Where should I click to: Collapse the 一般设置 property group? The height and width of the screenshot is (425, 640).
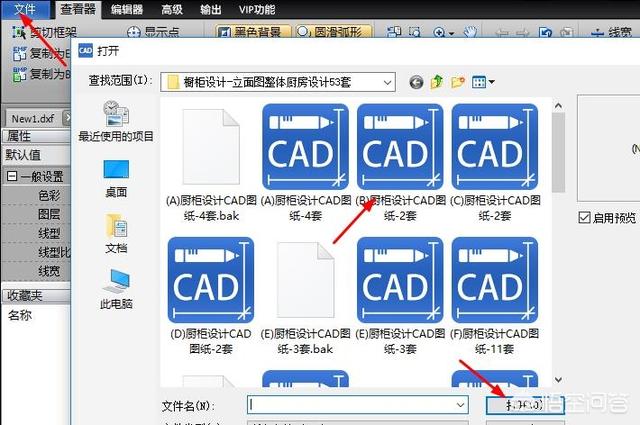[x=12, y=176]
